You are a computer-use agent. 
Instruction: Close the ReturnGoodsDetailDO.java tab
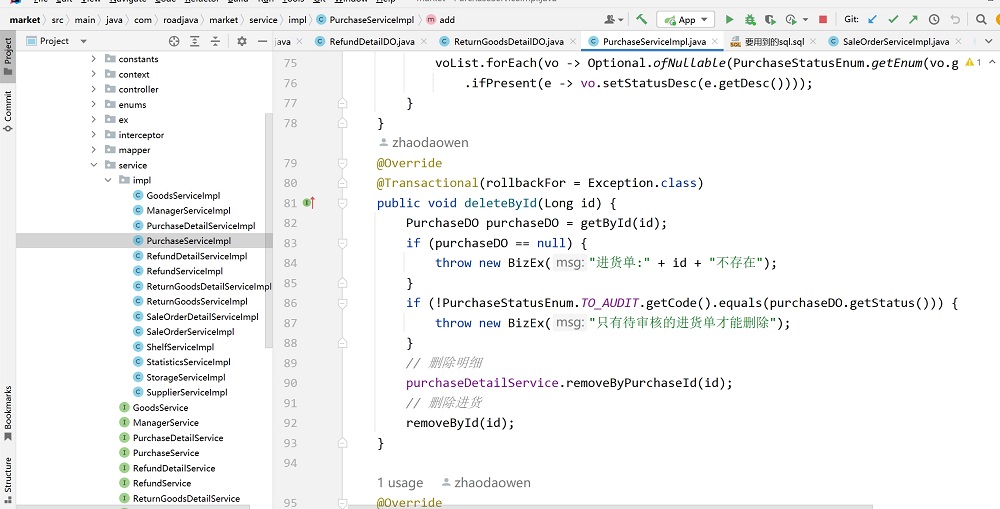click(573, 41)
